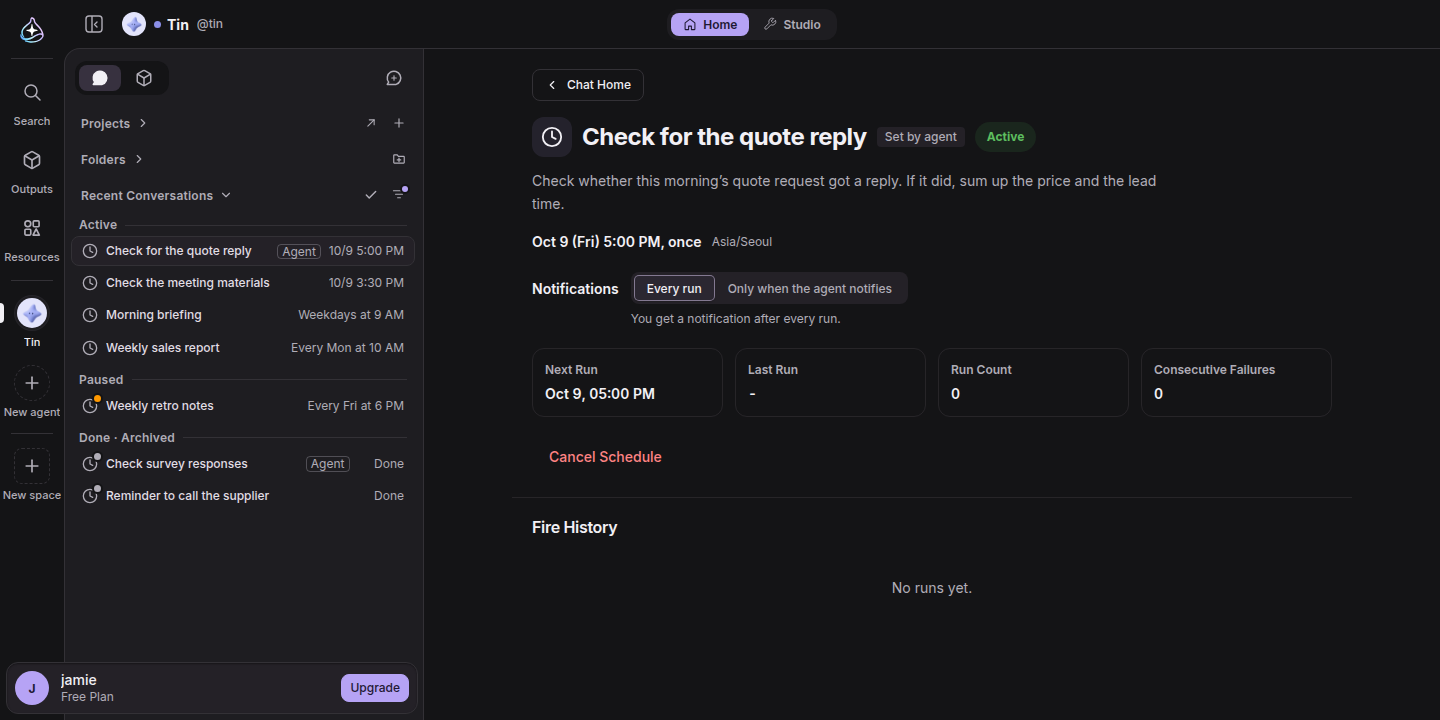The width and height of the screenshot is (1440, 720).
Task: Select Every run notifications
Action: [674, 288]
